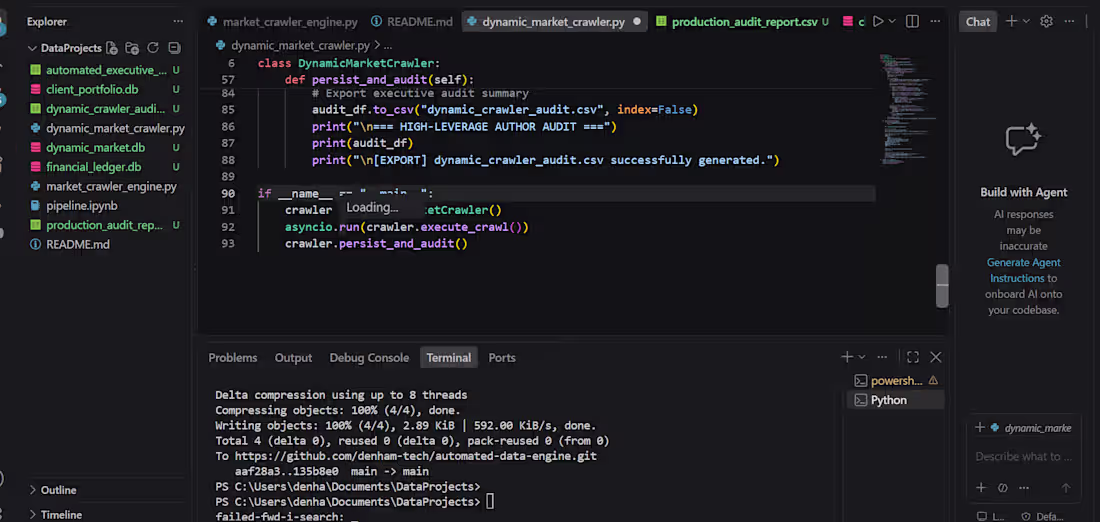Screen dimensions: 1100x522
Task: Open the Local session target picker in chat
Action: coord(991,516)
